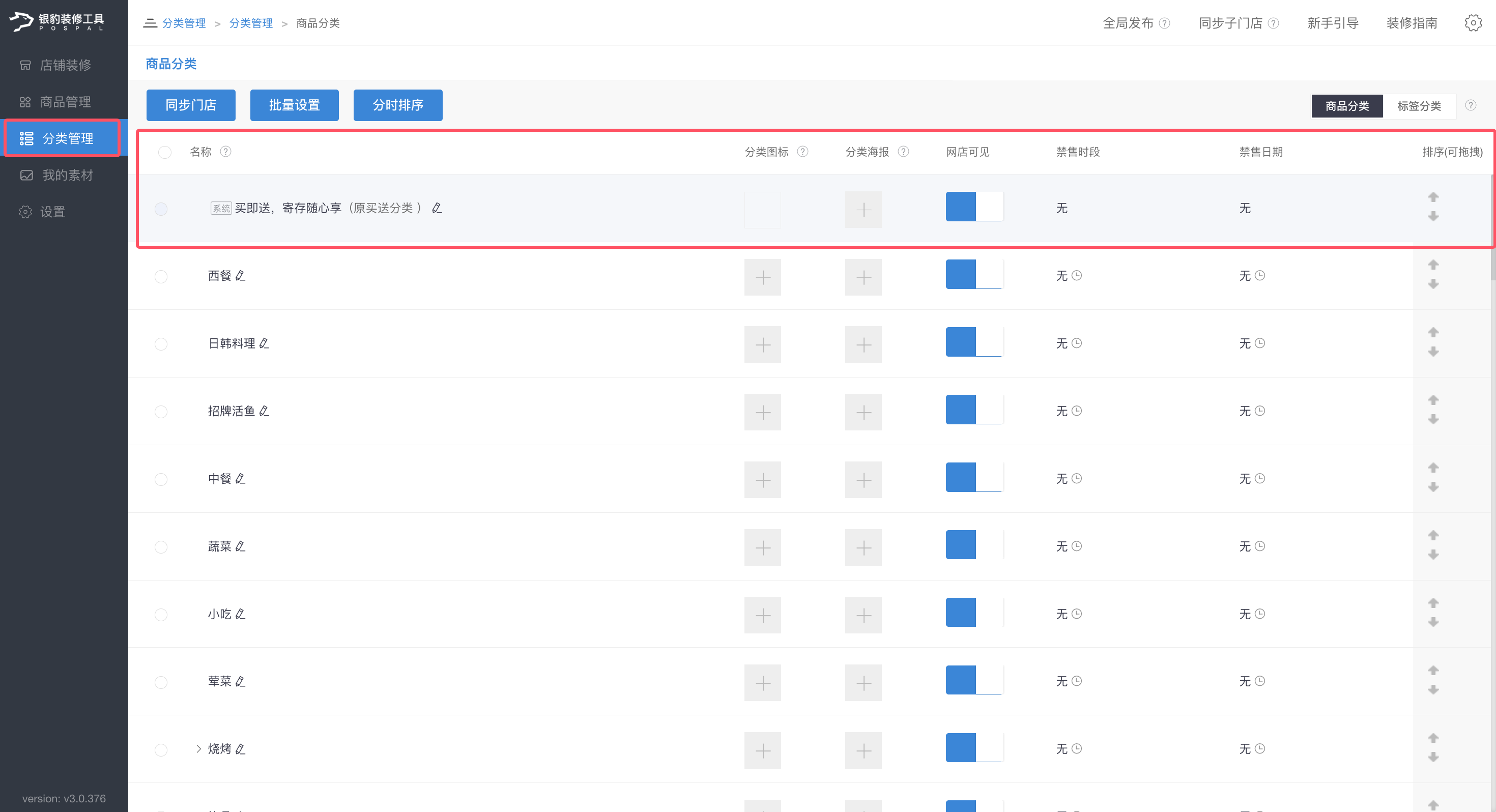Open 店铺装修 in the sidebar
1496x812 pixels.
coord(64,65)
